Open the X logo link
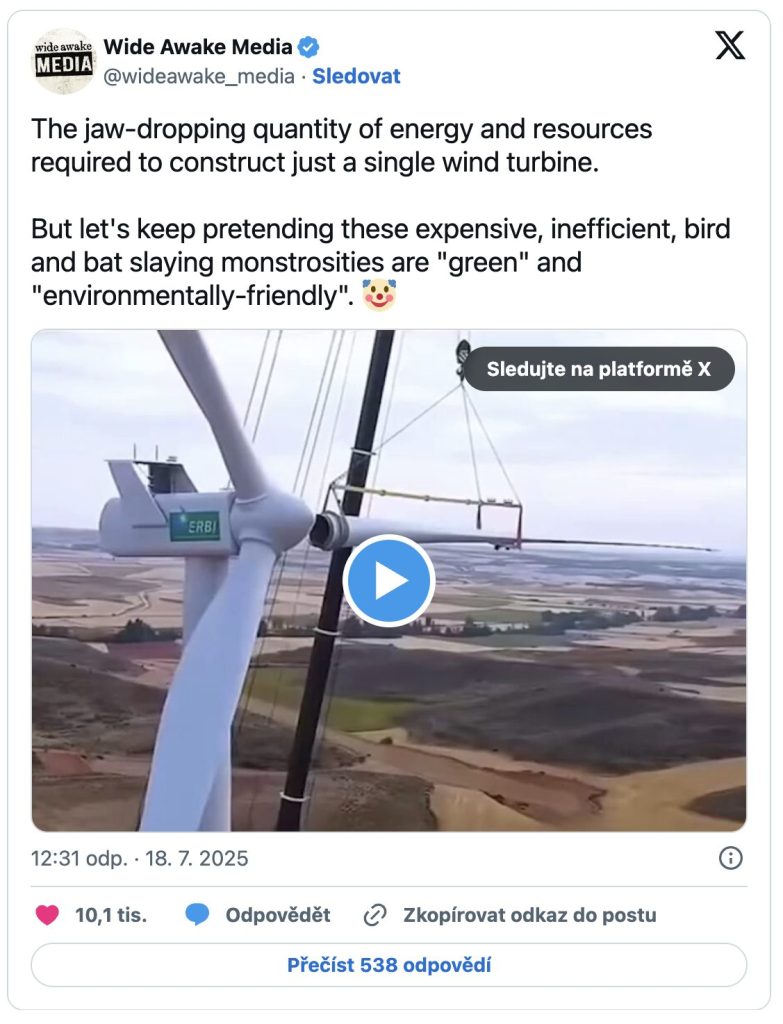Screen dimensions: 783x1024 tap(730, 46)
